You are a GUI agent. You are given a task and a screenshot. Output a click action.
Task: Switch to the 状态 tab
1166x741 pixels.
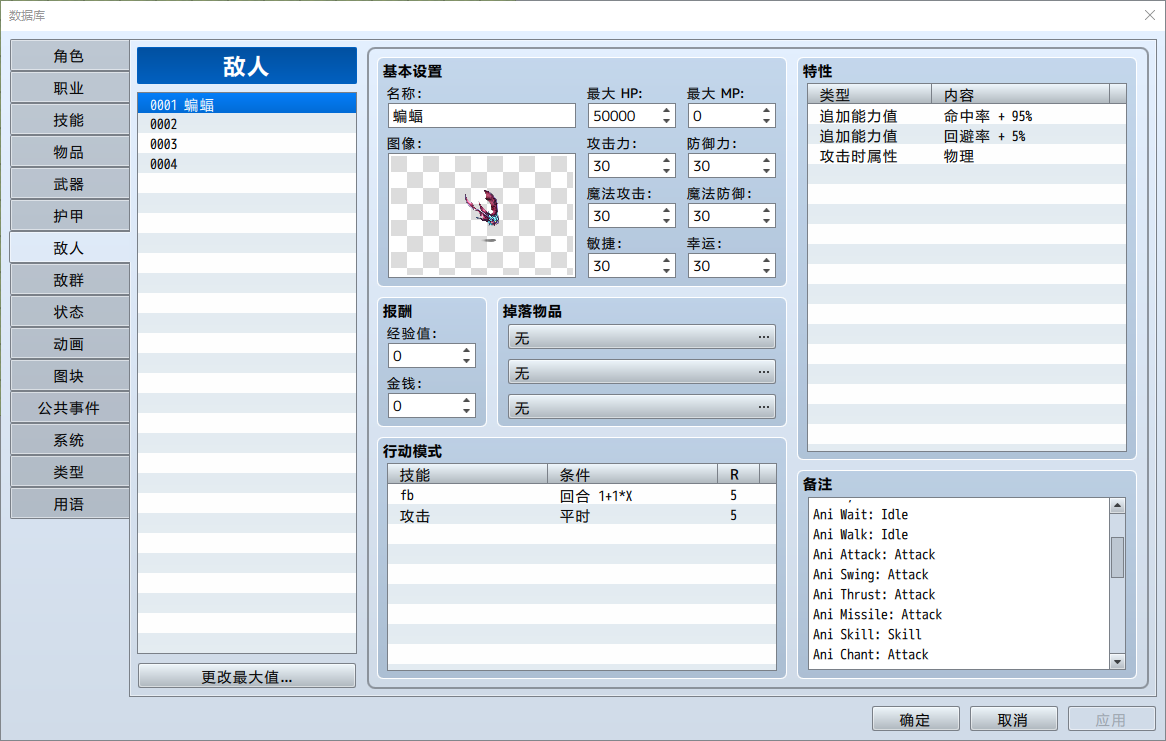69,312
